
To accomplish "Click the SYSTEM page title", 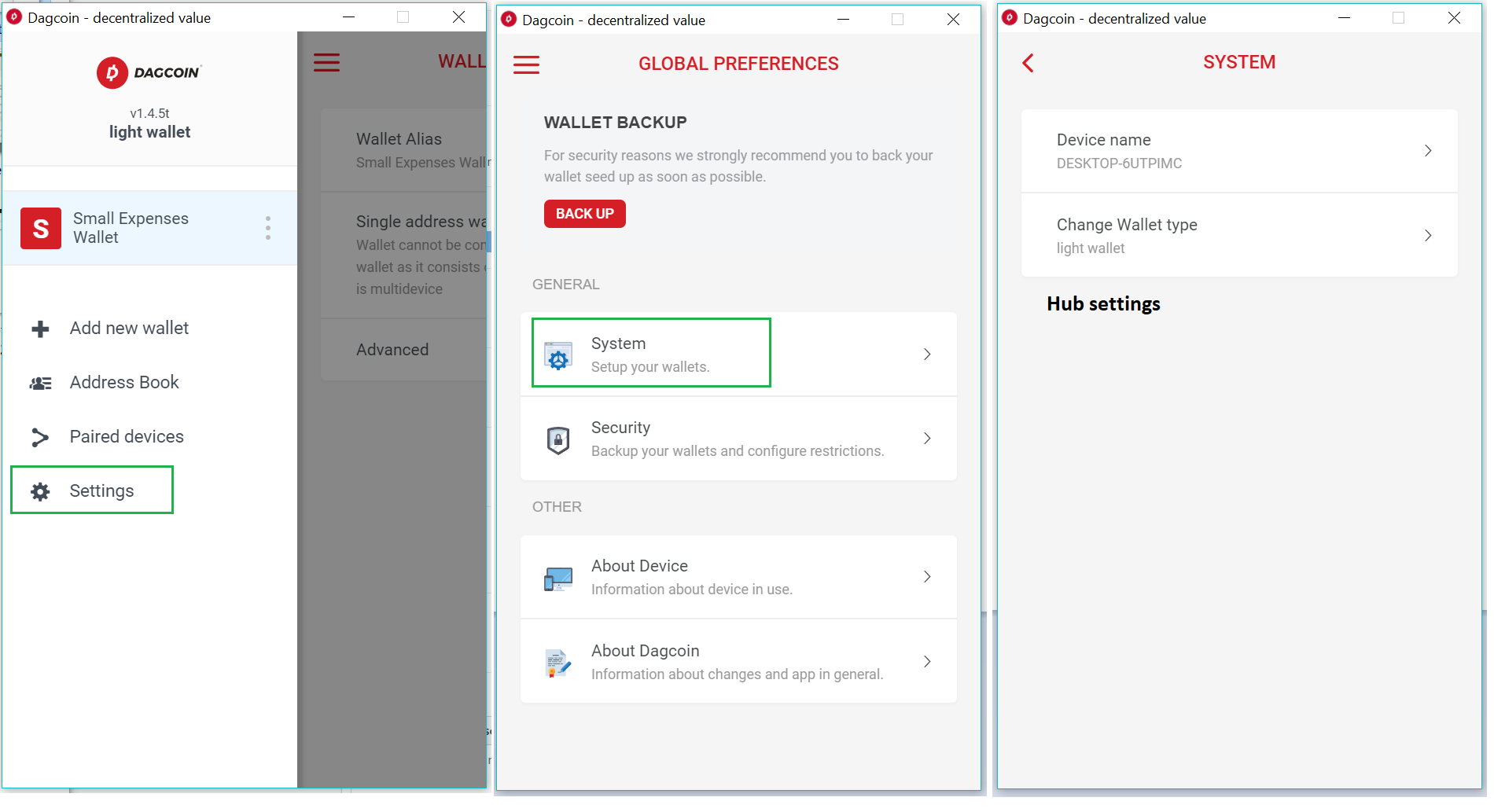I will [x=1239, y=62].
